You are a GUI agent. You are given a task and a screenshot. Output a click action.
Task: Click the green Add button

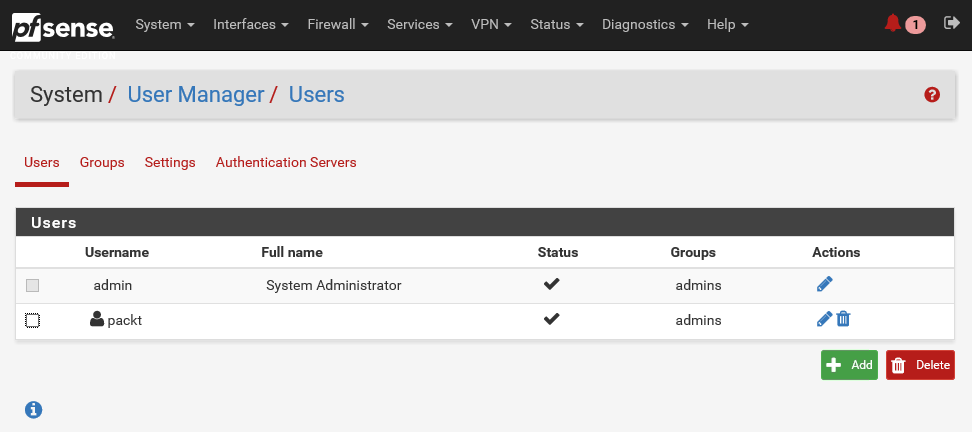pos(849,365)
